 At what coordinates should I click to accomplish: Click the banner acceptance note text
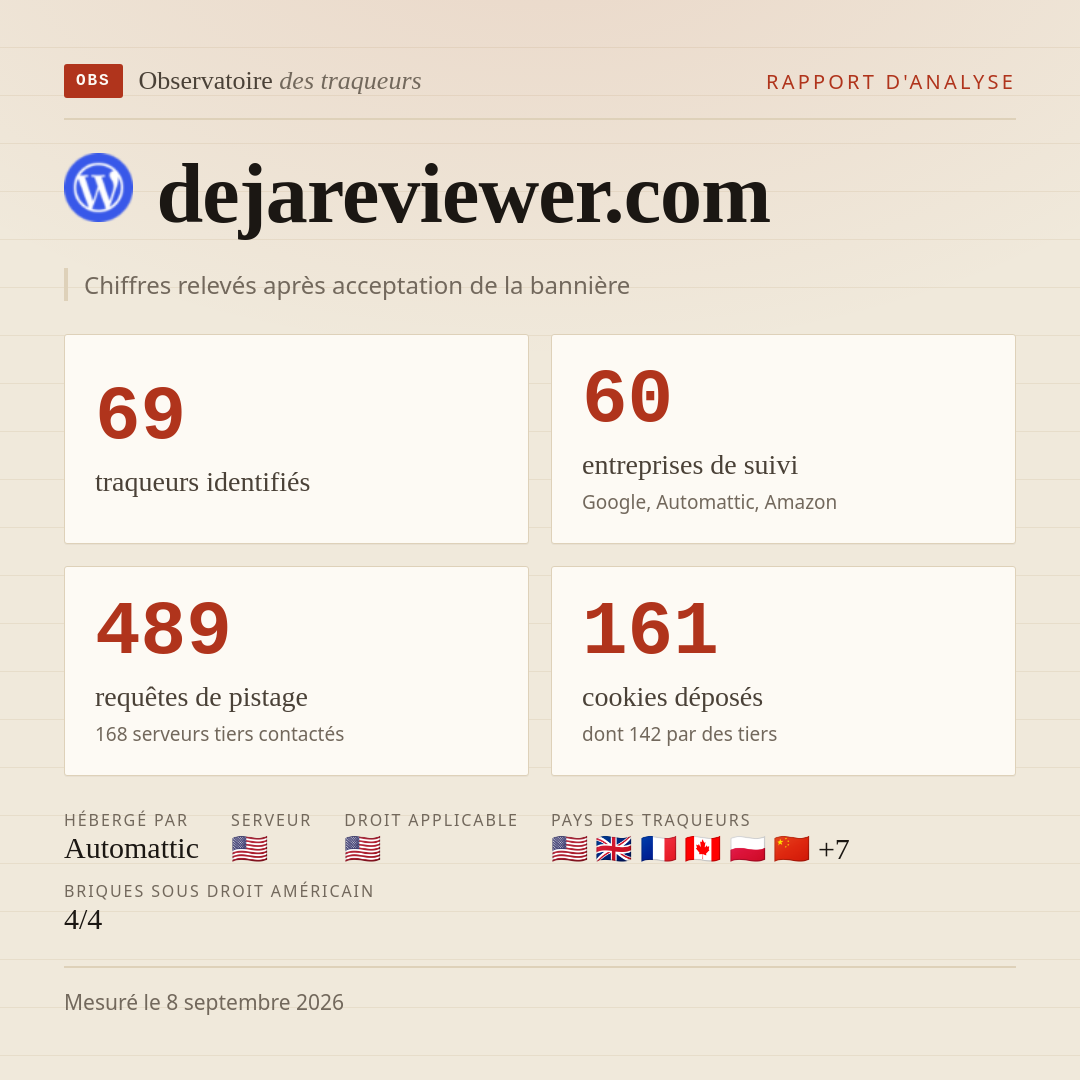(x=357, y=285)
